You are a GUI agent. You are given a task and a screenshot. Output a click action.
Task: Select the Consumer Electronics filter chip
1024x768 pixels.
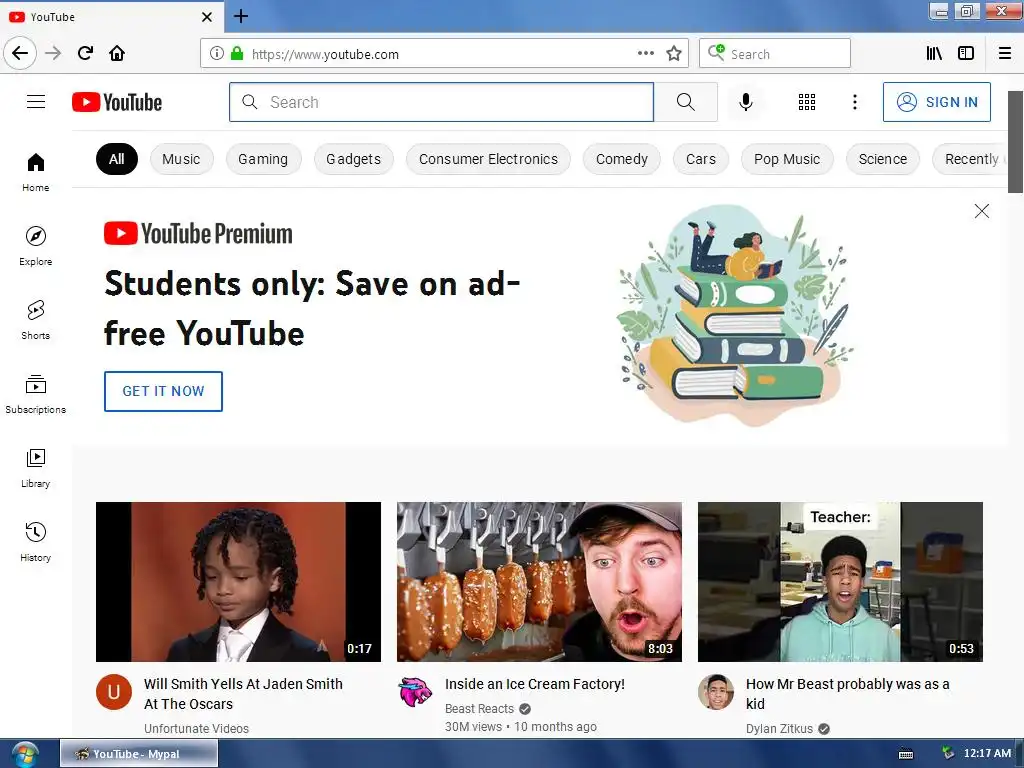488,159
